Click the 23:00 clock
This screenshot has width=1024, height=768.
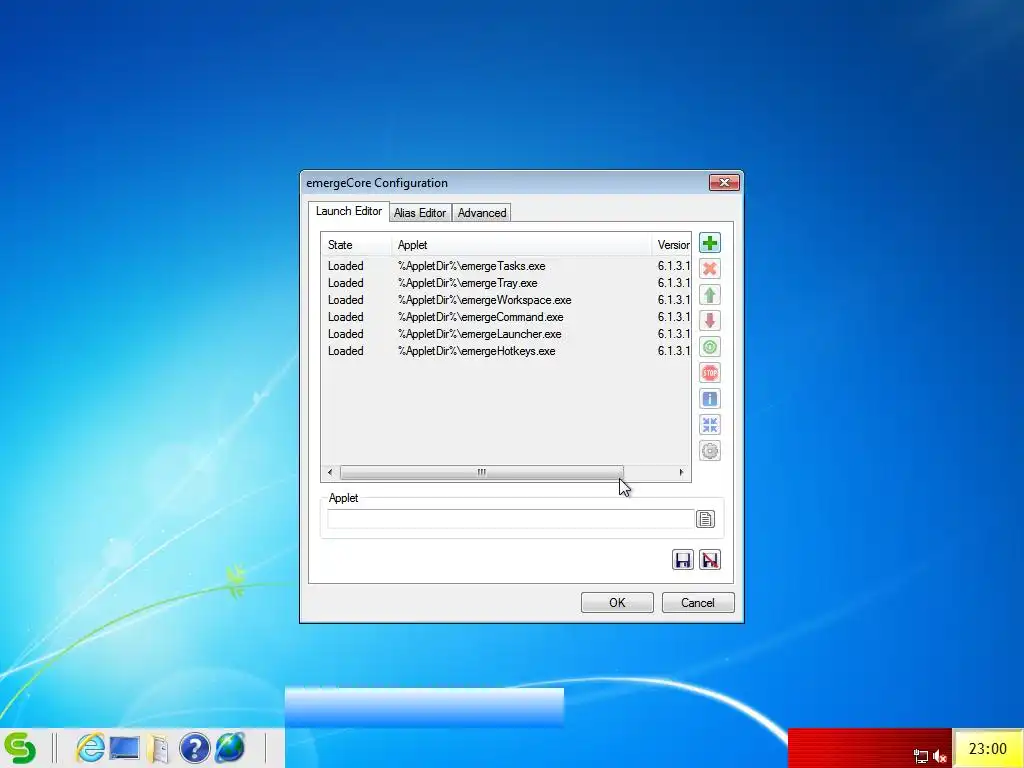(987, 748)
